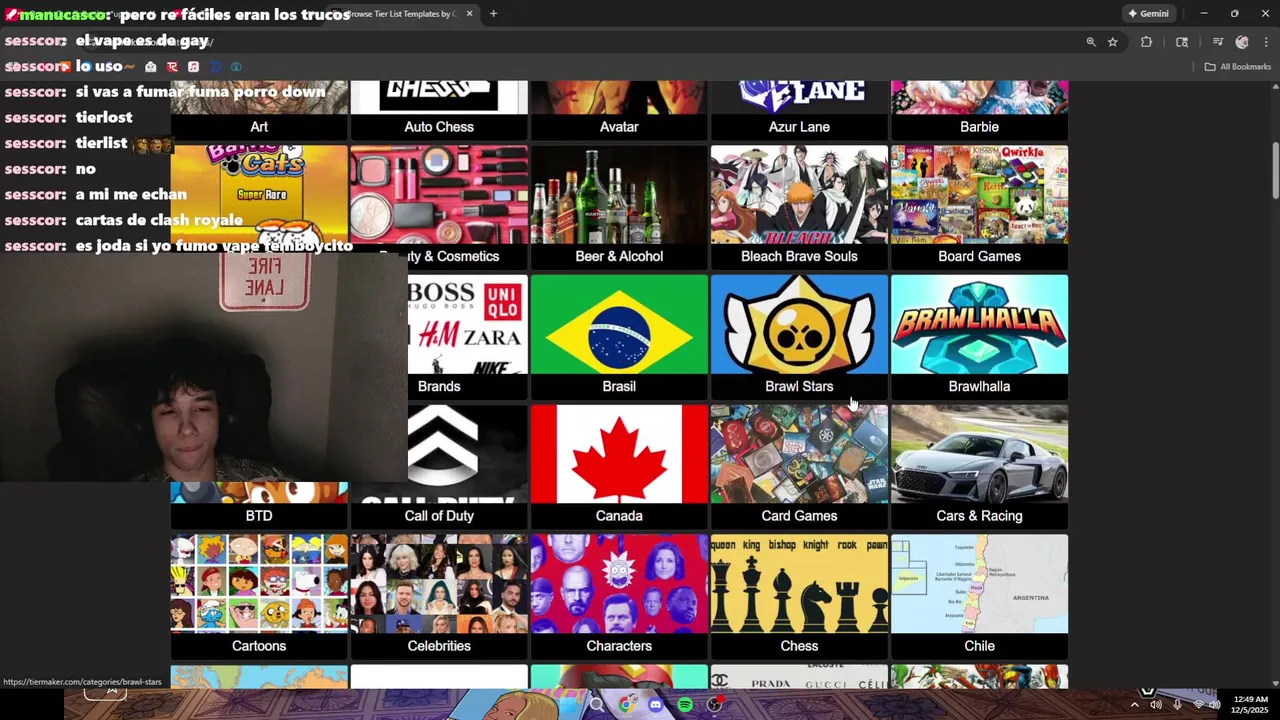Open Discord from the taskbar
1280x720 pixels.
656,705
